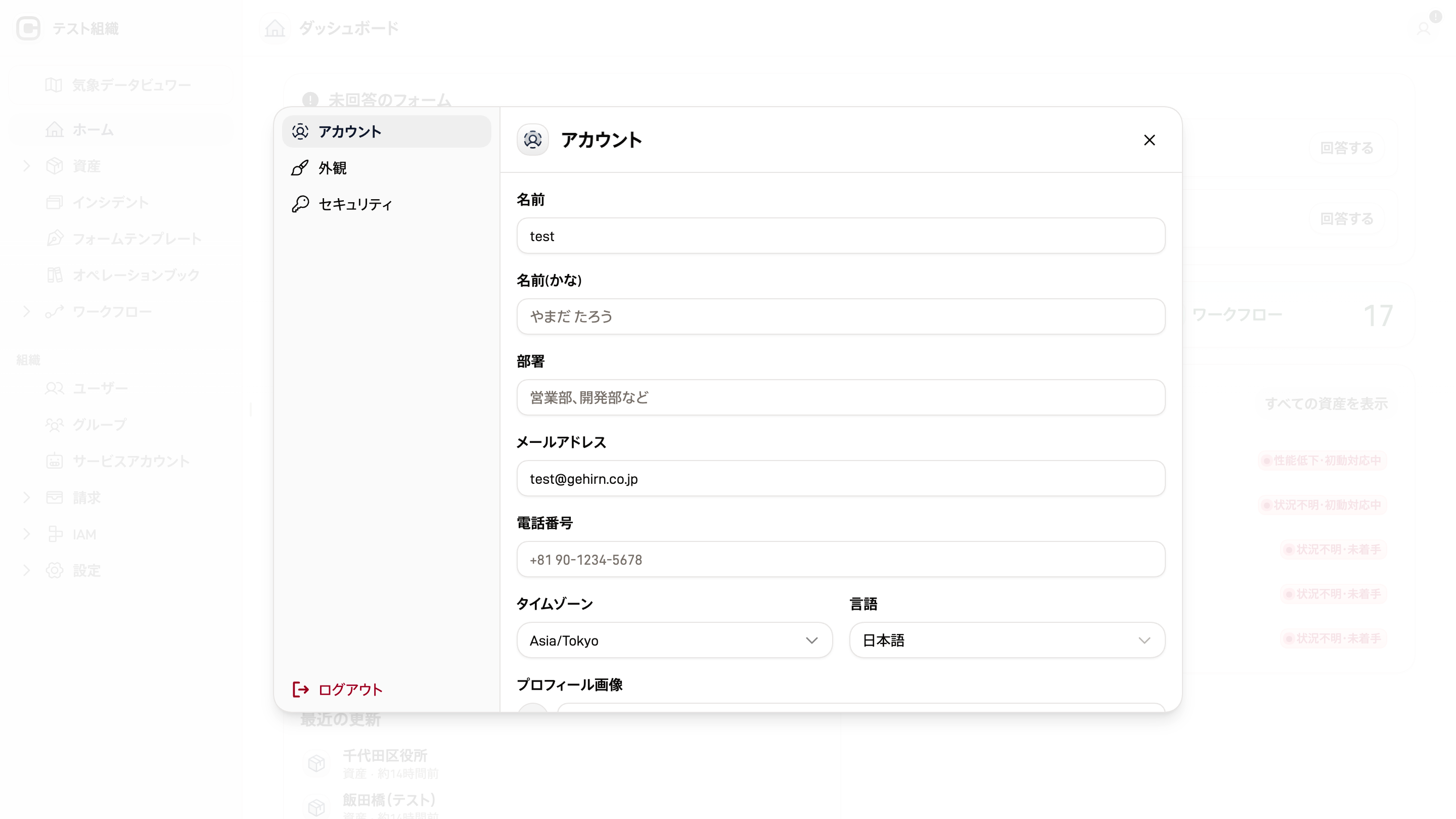
Task: Click the brush icon next to 外観
Action: tap(300, 168)
